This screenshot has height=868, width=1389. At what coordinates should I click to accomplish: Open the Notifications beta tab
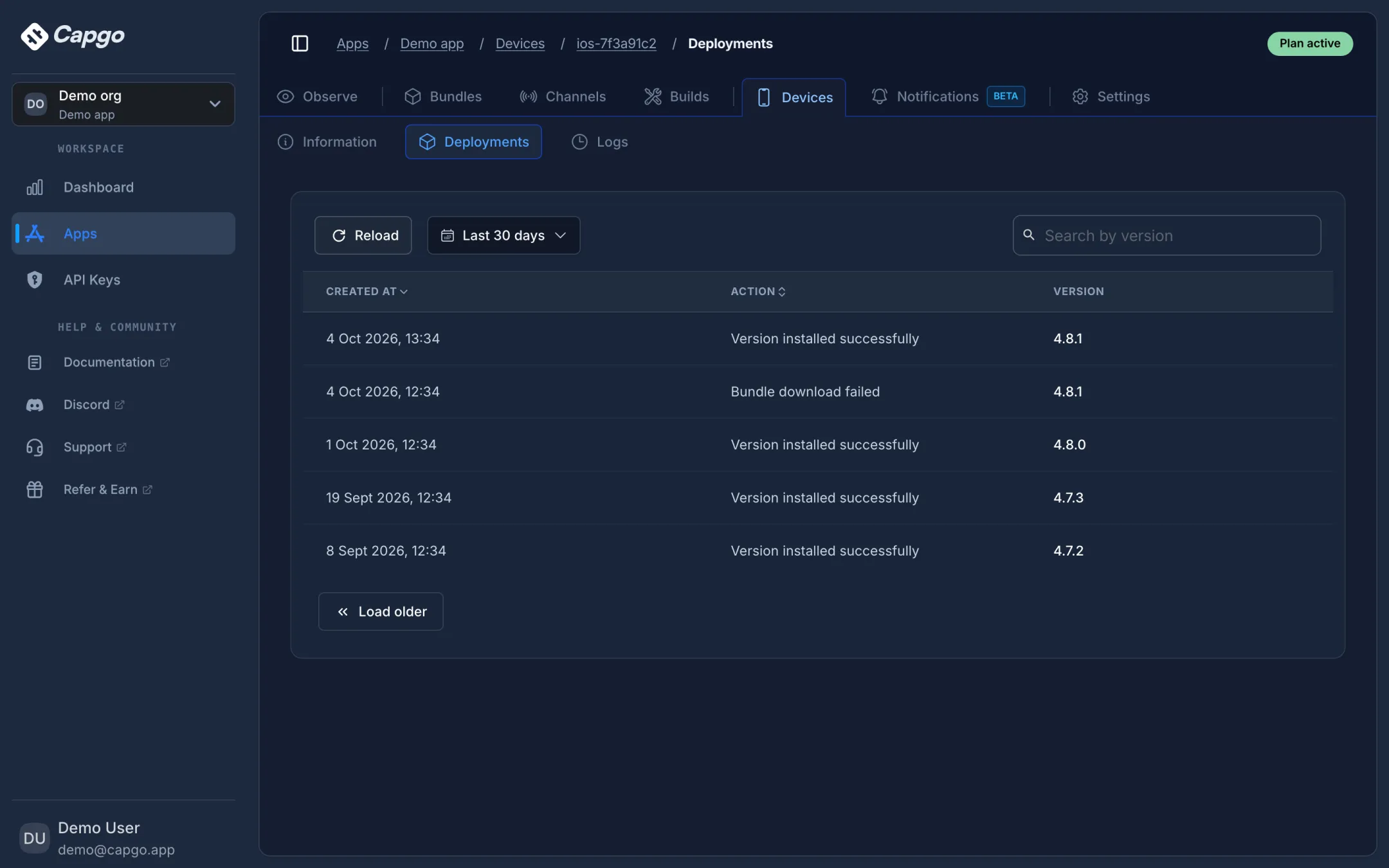click(x=948, y=96)
